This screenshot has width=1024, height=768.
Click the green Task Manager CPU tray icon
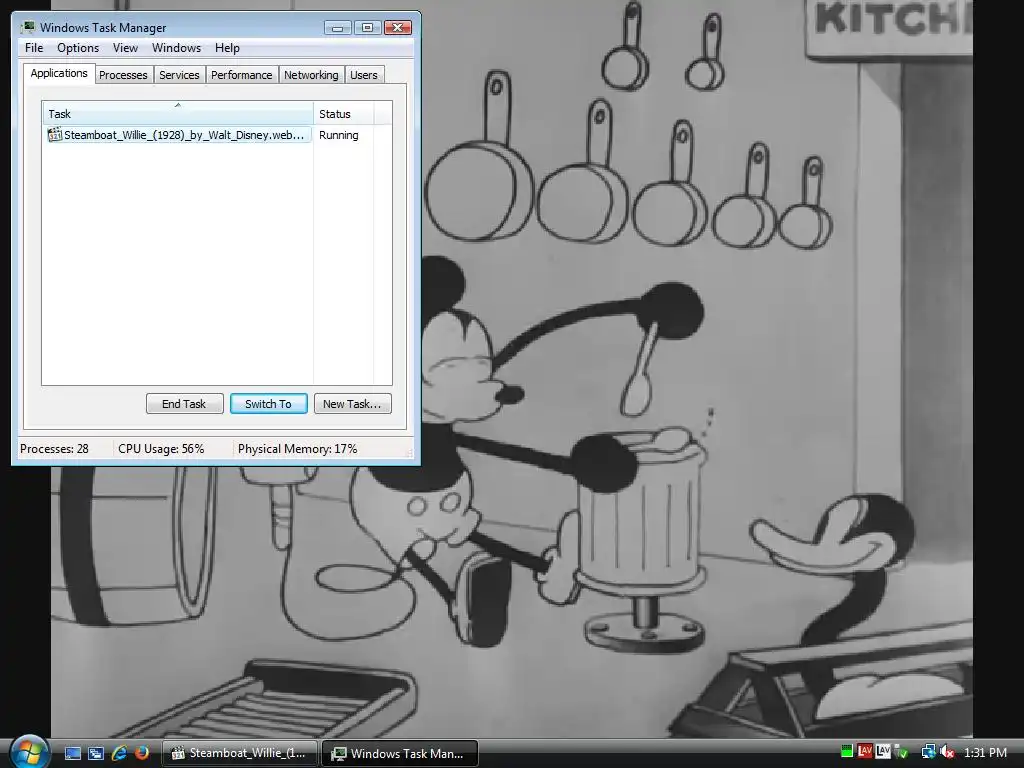(x=847, y=752)
